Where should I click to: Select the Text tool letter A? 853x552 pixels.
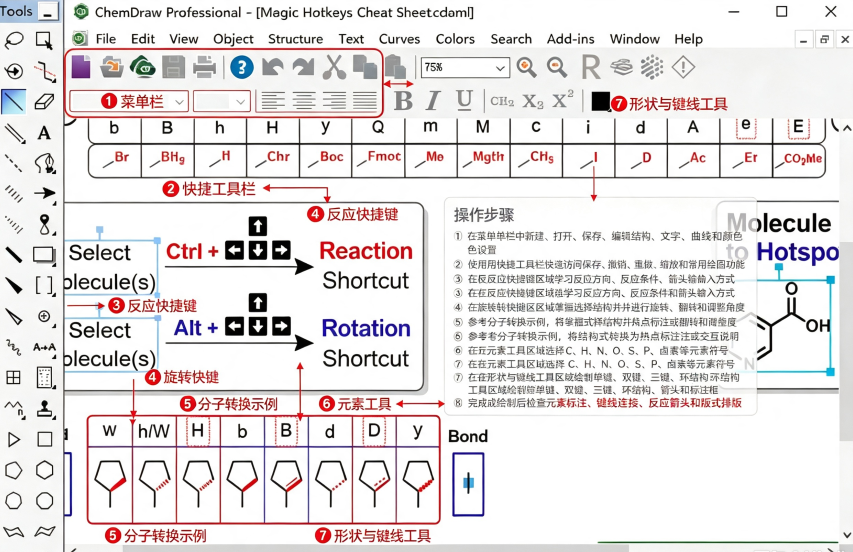(44, 132)
